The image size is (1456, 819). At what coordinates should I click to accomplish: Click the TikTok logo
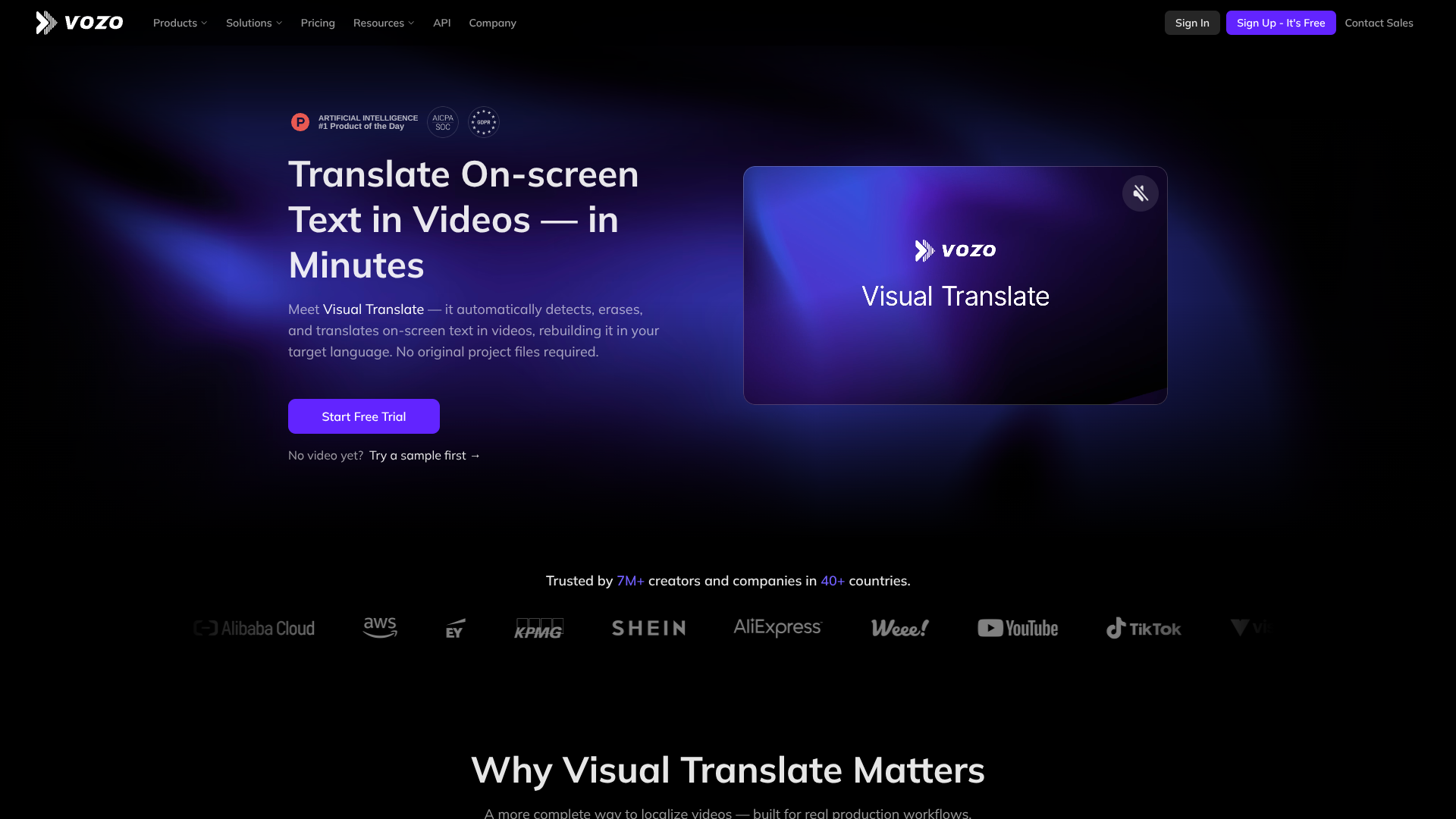click(x=1144, y=628)
